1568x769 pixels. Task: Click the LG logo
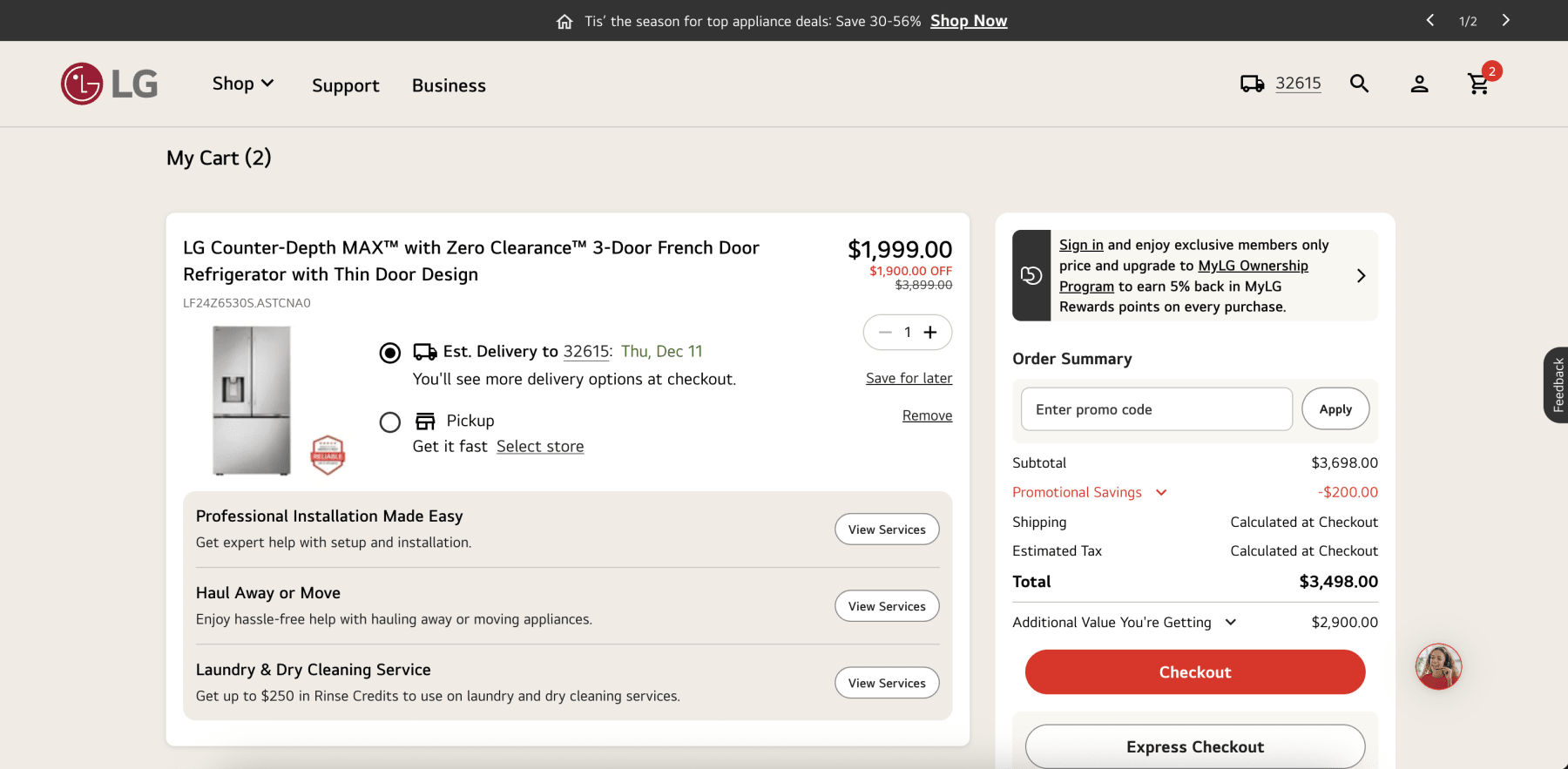(x=110, y=84)
